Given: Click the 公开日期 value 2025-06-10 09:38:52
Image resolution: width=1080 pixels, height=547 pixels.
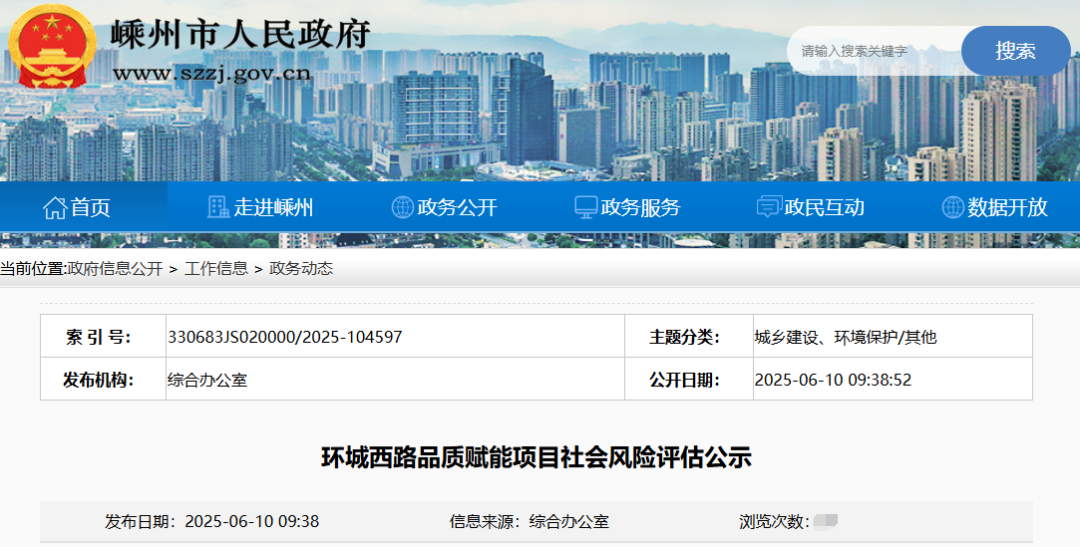Looking at the screenshot, I should click(x=832, y=380).
